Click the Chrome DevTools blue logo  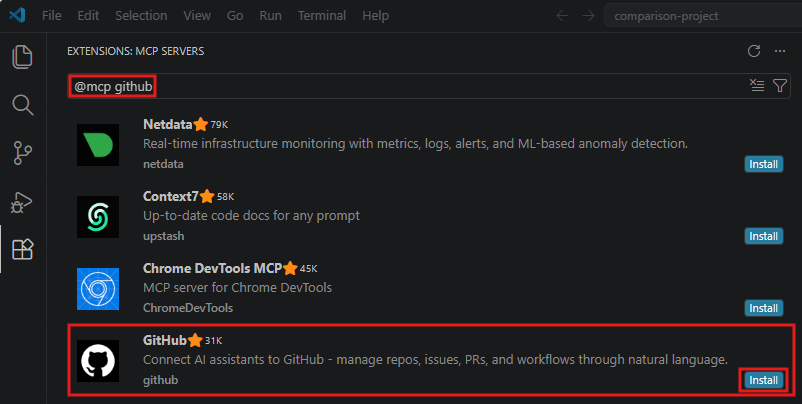tap(98, 289)
